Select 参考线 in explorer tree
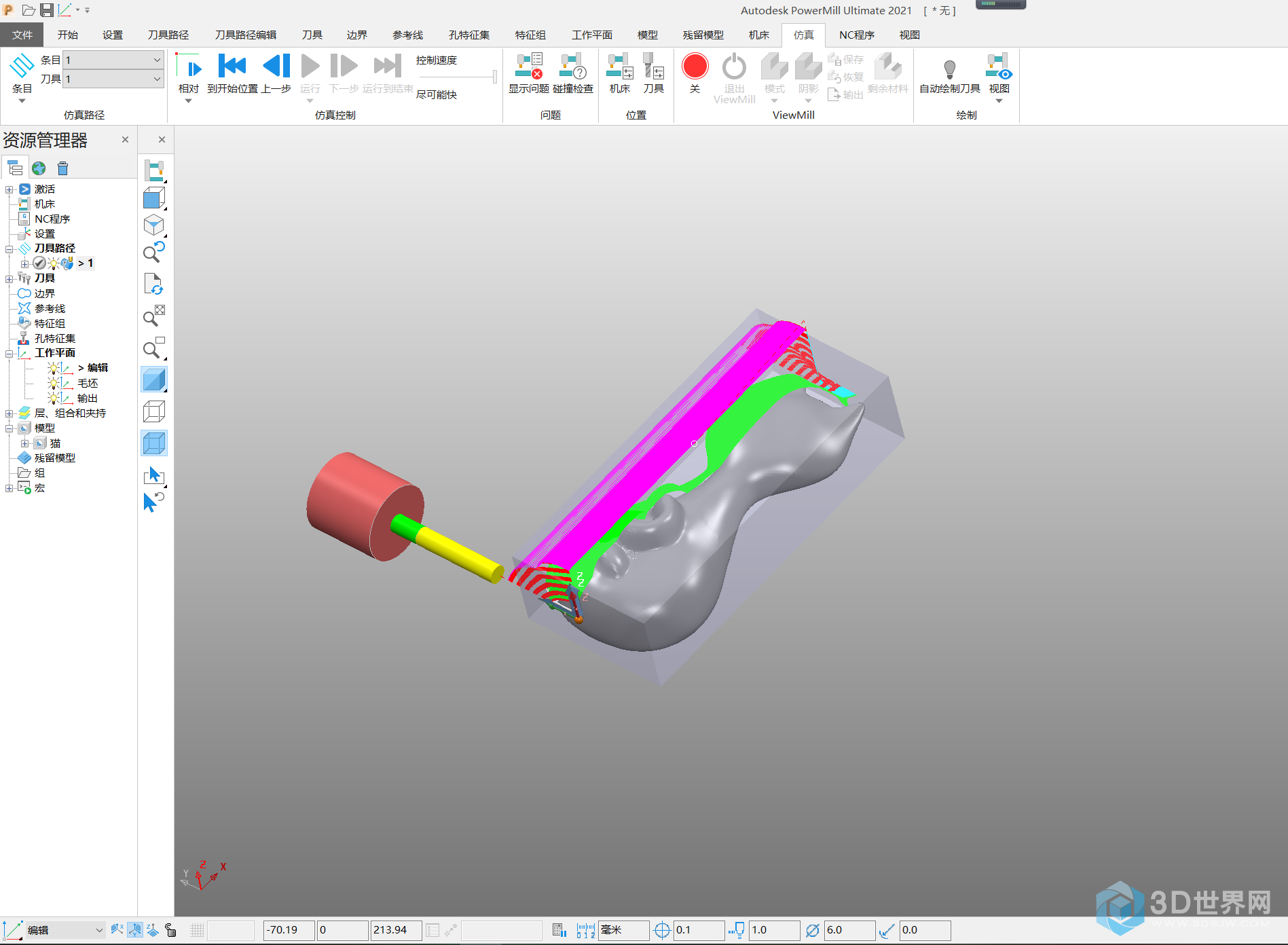1288x945 pixels. 50,308
